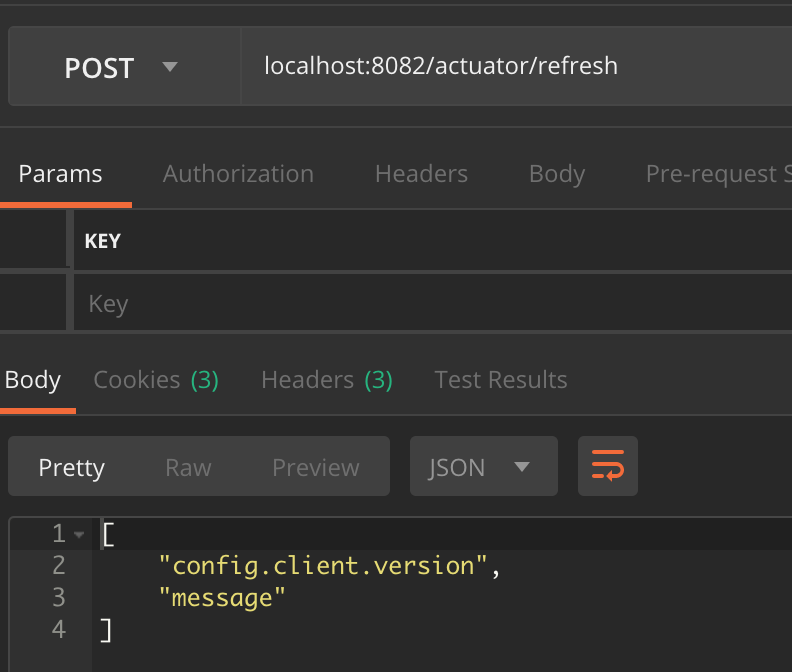Open the response Cookies (3) tab
The width and height of the screenshot is (792, 672).
coord(156,380)
